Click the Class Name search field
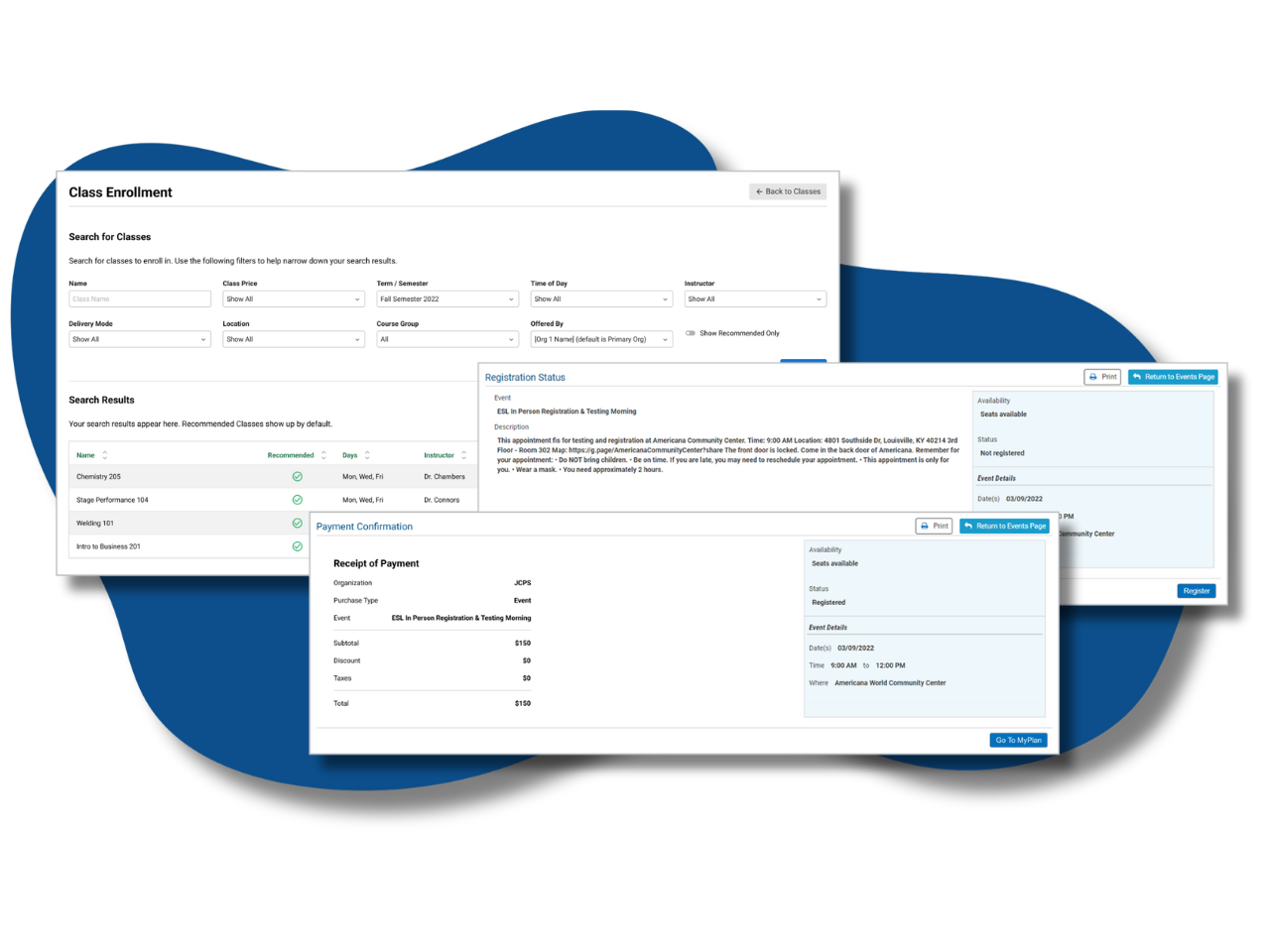This screenshot has height=952, width=1270. point(139,298)
